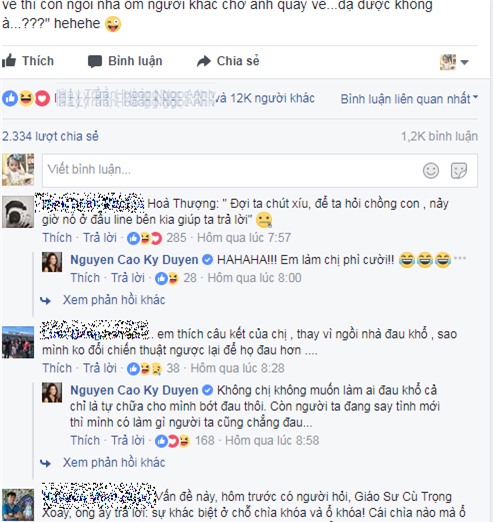Click the Thích thumbs-up icon on the post
The image size is (493, 522).
click(x=9, y=61)
